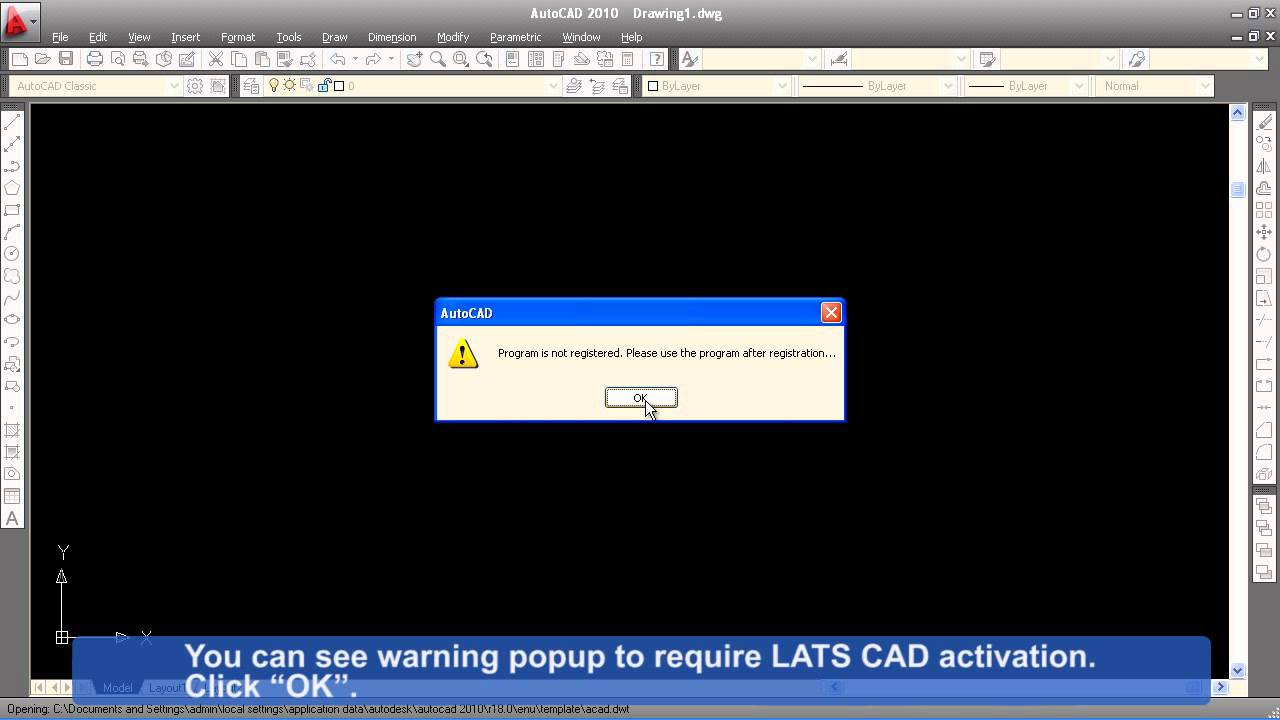Select the Rectangle draw tool
The image size is (1280, 720).
(12, 210)
